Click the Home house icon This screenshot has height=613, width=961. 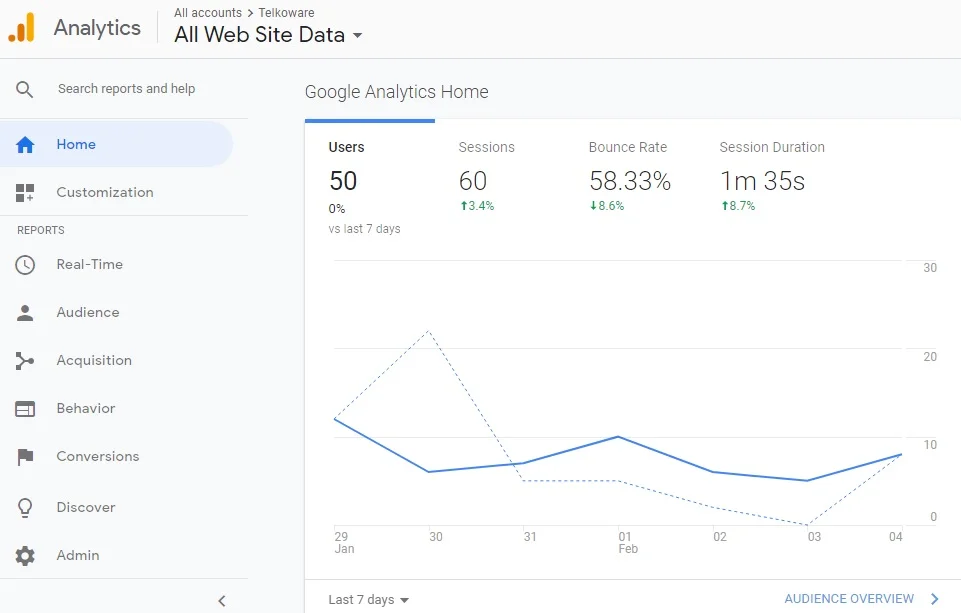(25, 145)
